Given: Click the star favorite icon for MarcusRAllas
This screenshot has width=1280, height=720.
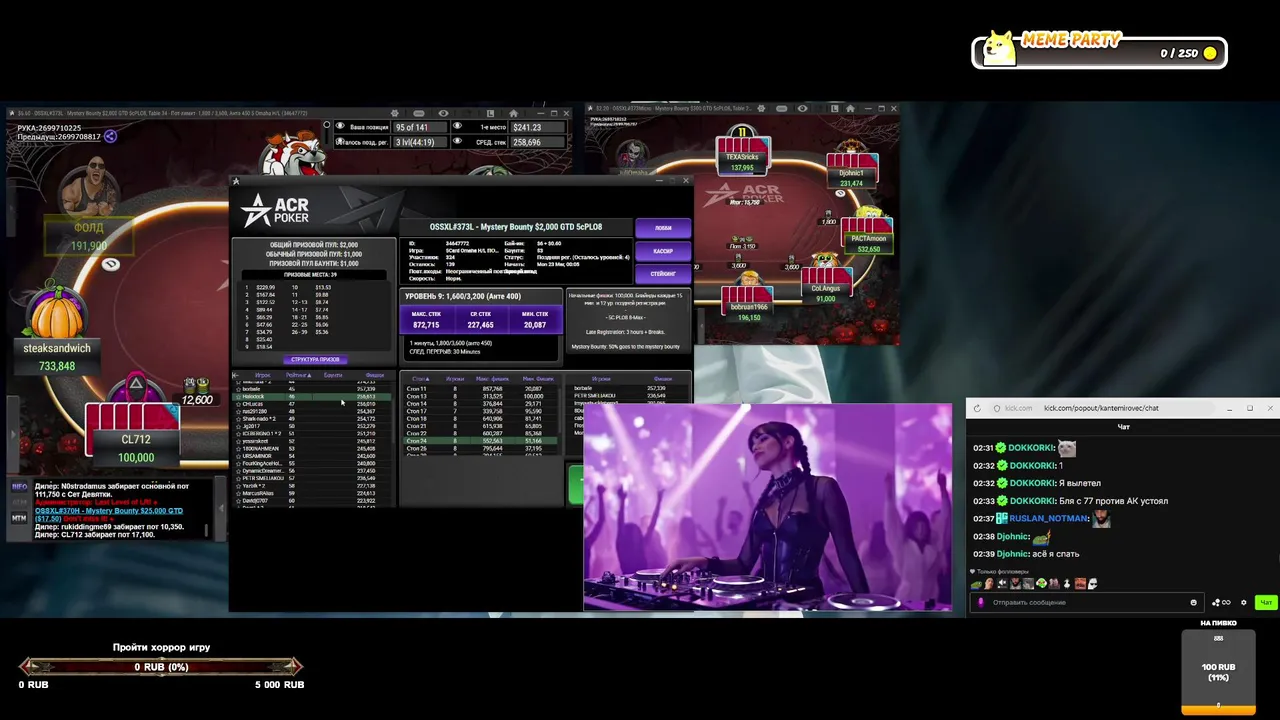Looking at the screenshot, I should pyautogui.click(x=237, y=493).
